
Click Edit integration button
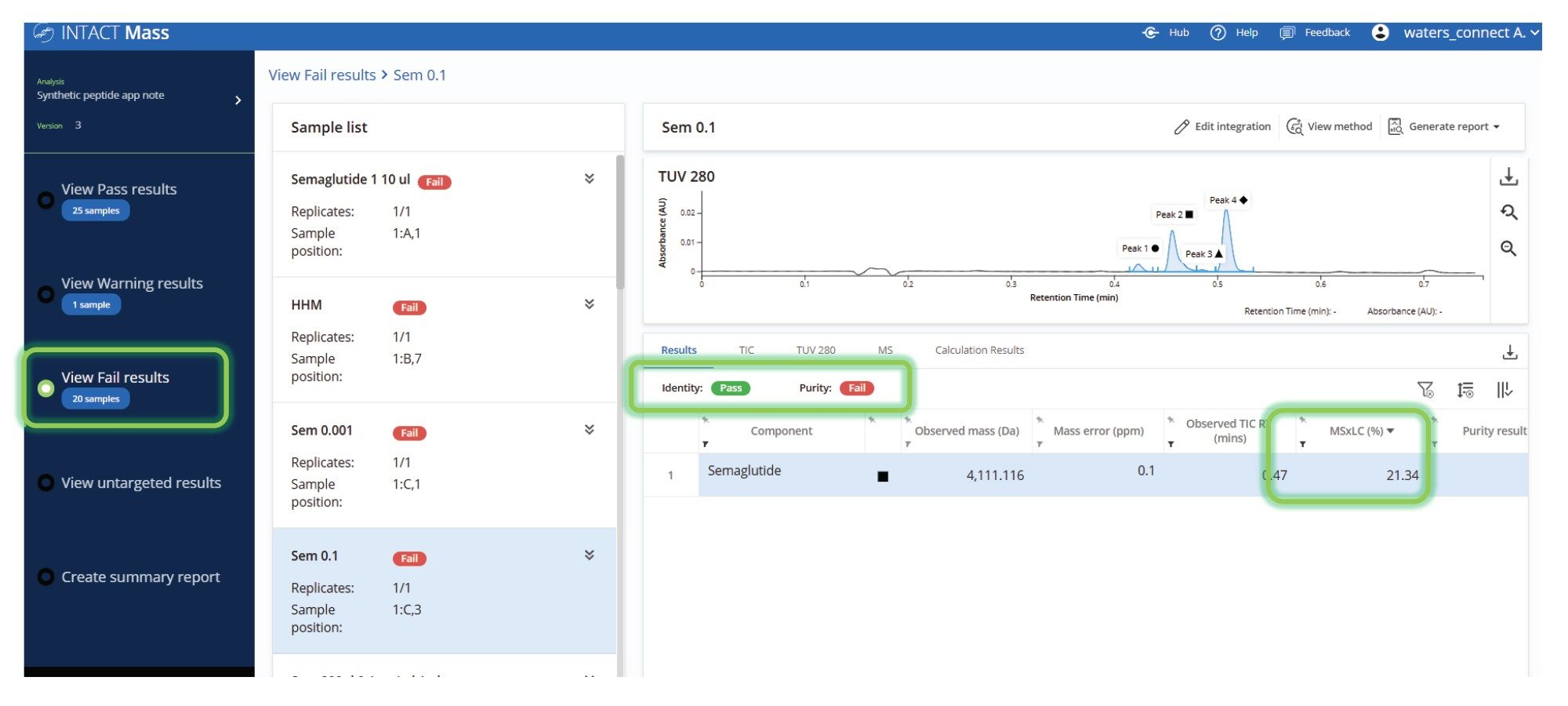coord(1222,127)
